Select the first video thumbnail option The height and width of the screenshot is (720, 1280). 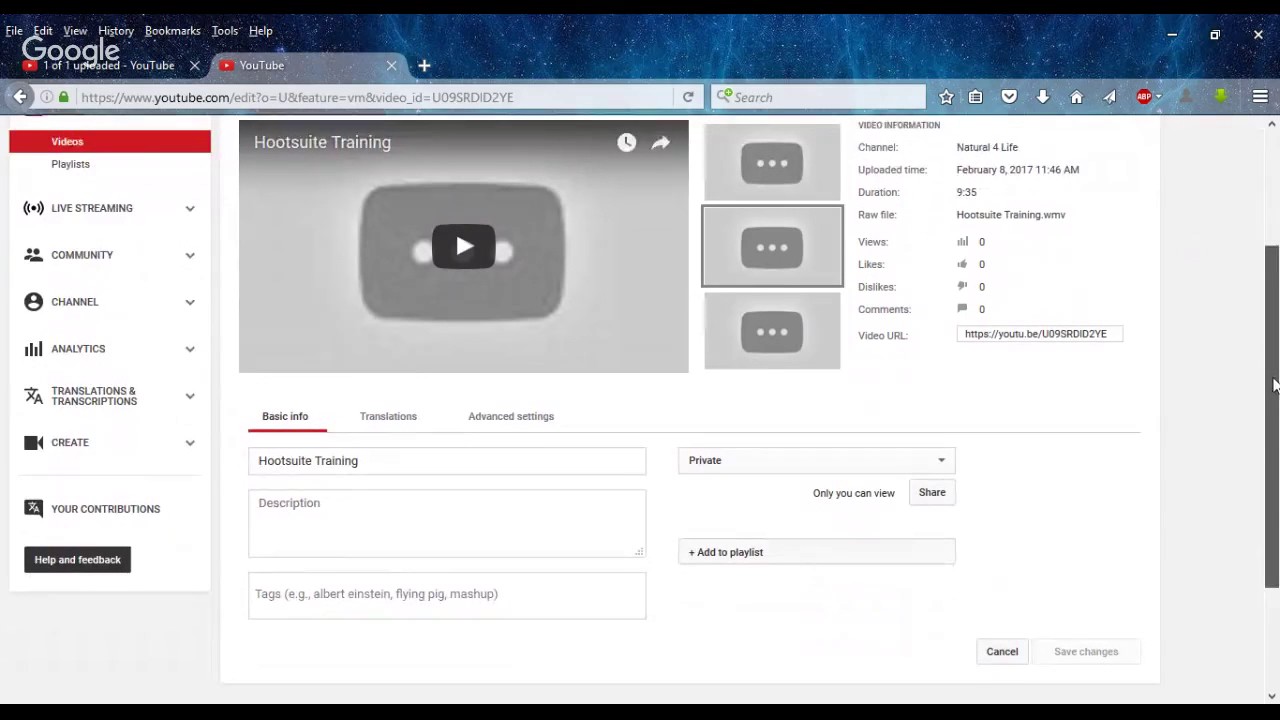pos(772,163)
